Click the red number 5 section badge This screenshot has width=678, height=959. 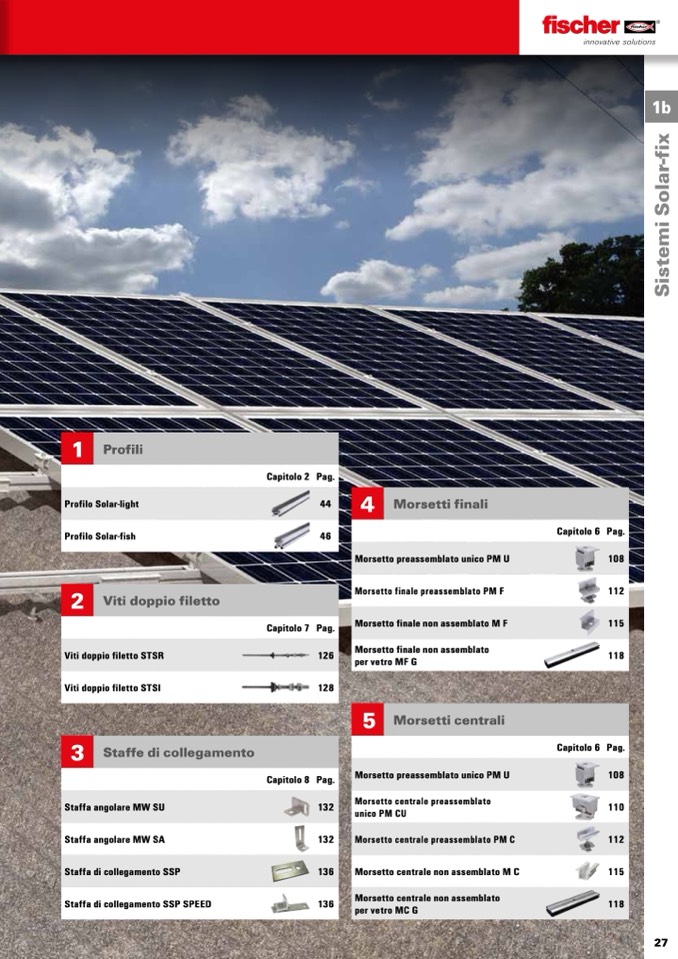pos(368,720)
